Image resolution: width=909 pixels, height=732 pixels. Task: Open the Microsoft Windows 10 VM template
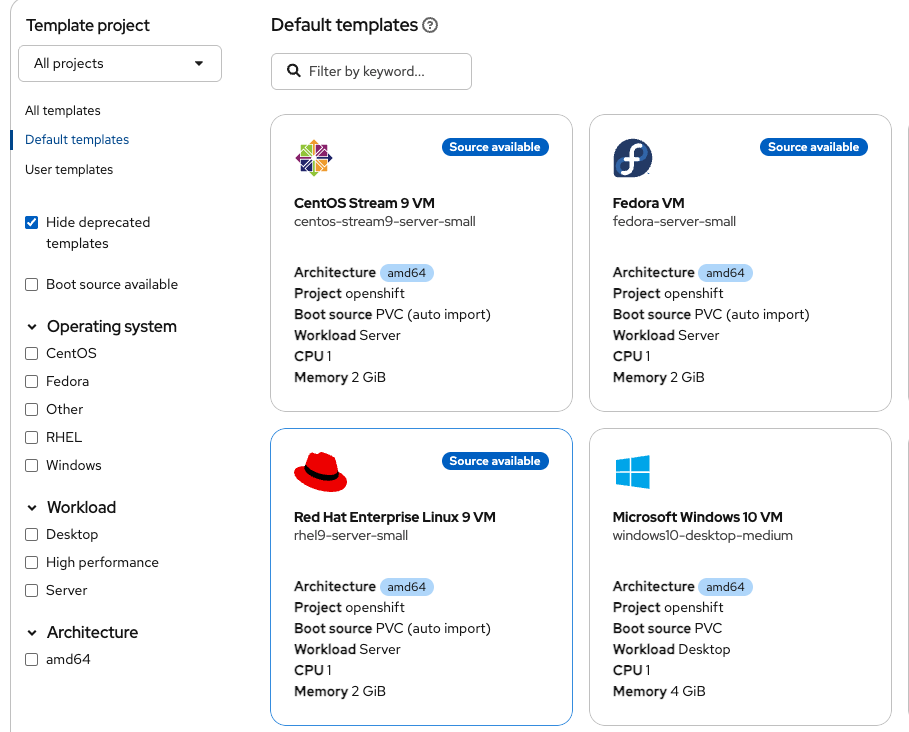697,518
